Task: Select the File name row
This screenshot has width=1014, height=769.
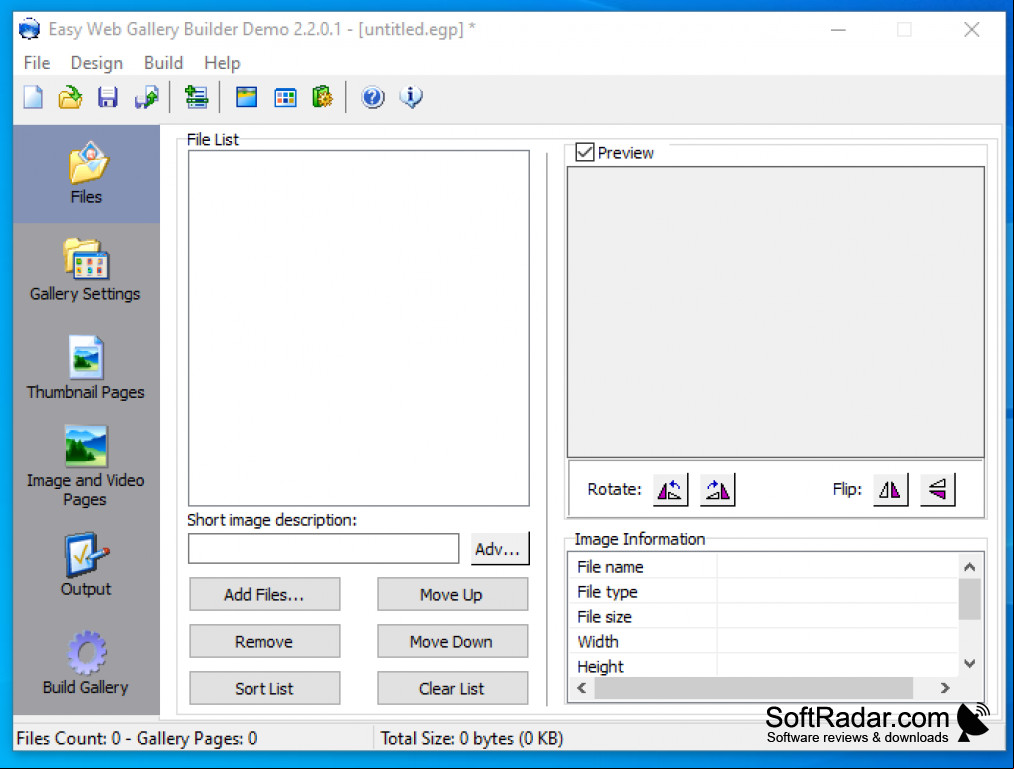Action: 764,567
